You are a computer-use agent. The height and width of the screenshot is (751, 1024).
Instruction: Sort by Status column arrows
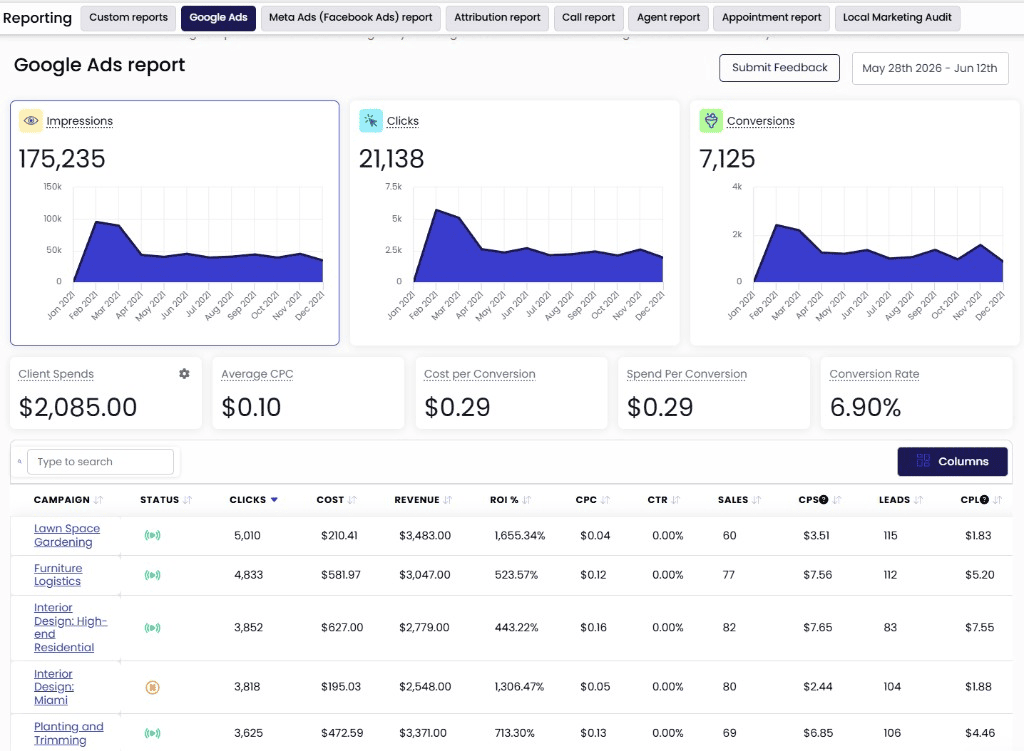pyautogui.click(x=187, y=500)
